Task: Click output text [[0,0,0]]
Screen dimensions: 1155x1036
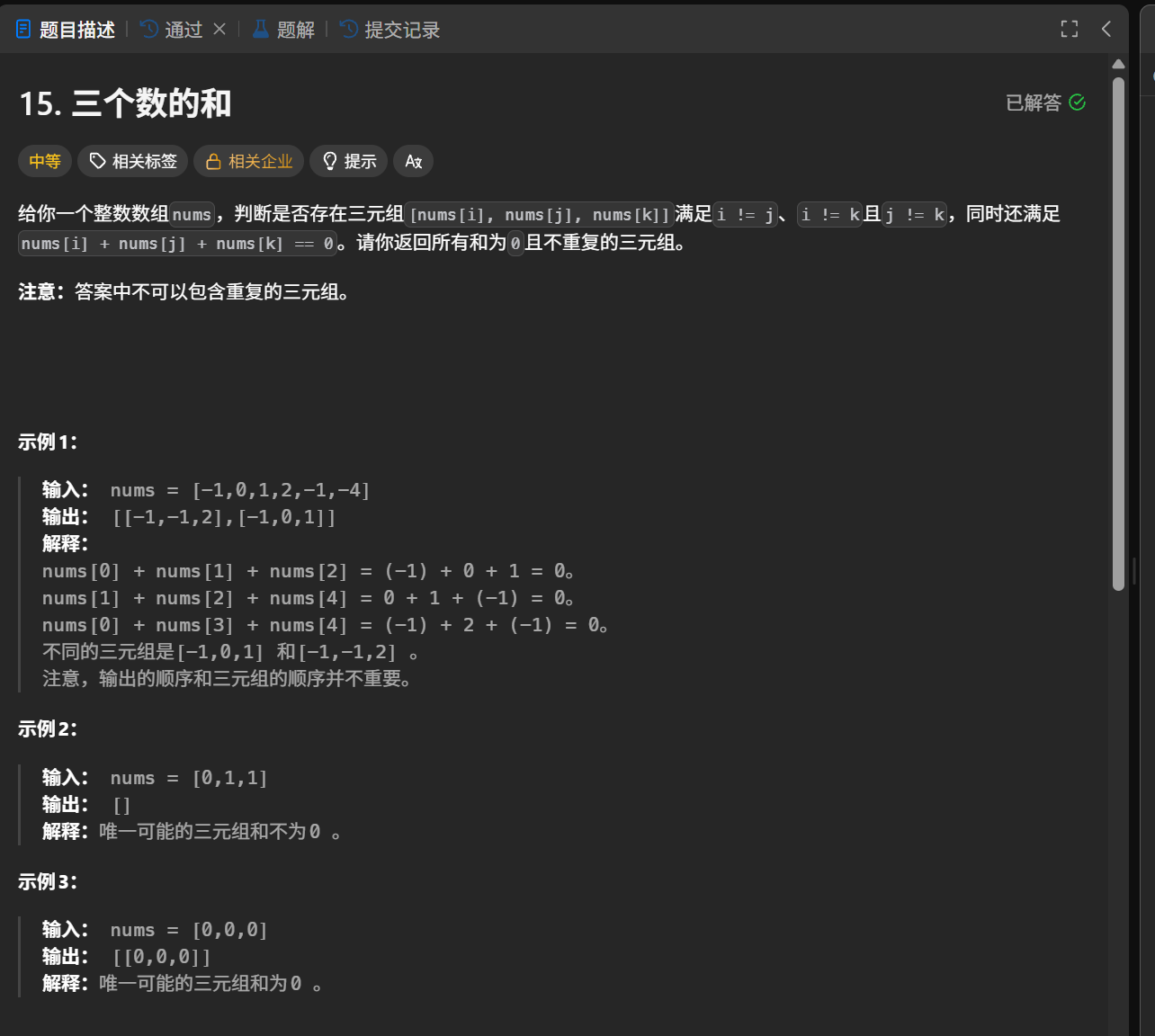Action: tap(162, 957)
